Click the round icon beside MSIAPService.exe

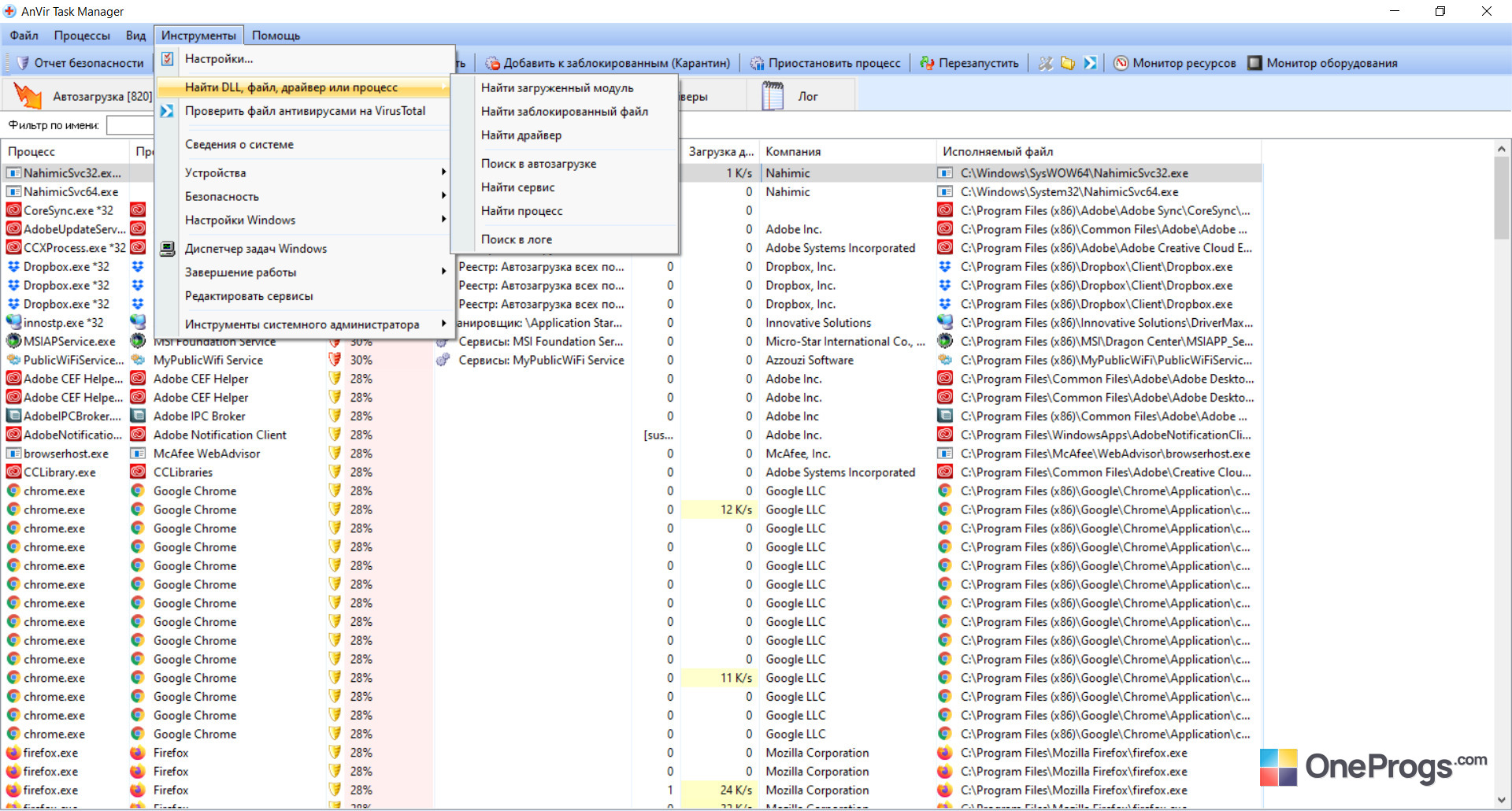coord(13,342)
